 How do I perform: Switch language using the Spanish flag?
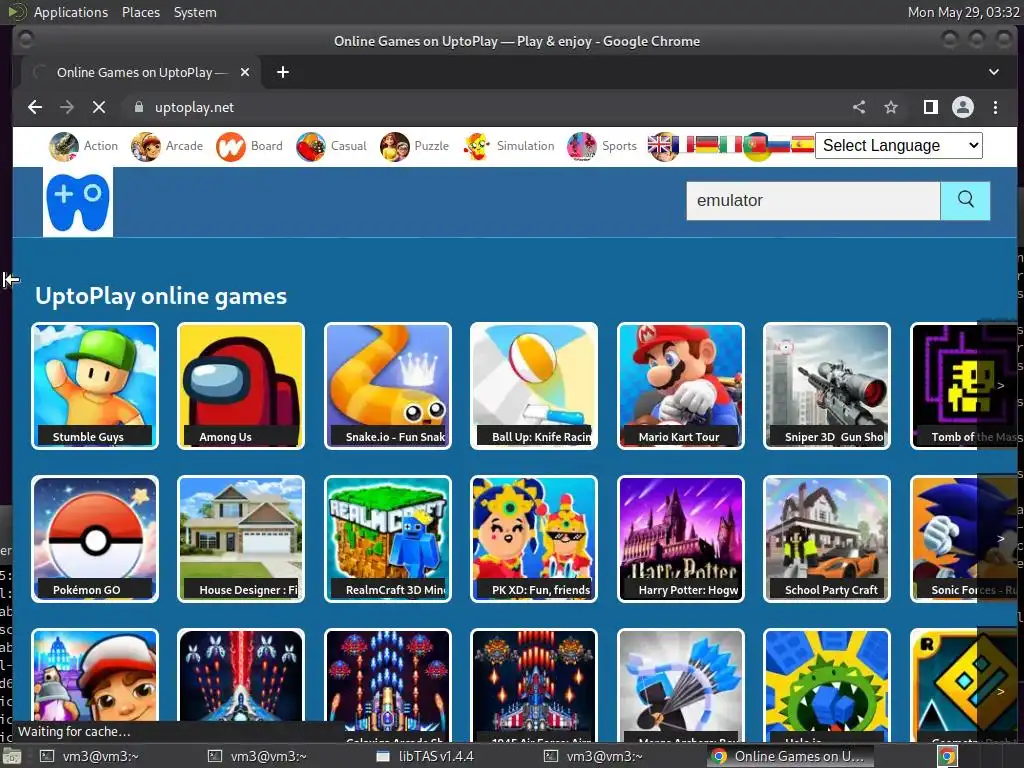point(803,144)
